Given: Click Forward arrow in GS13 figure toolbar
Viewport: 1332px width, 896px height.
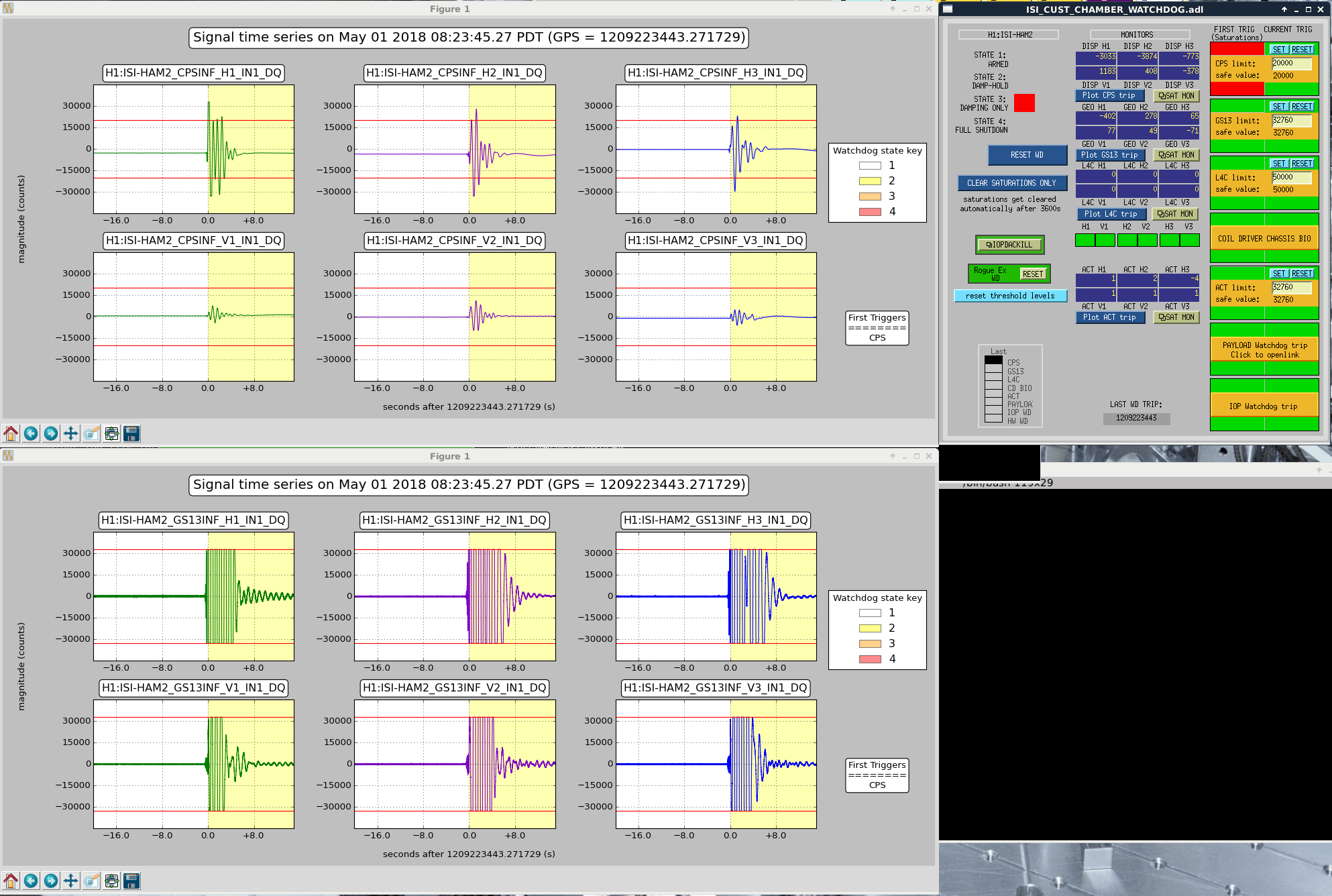Looking at the screenshot, I should (51, 881).
